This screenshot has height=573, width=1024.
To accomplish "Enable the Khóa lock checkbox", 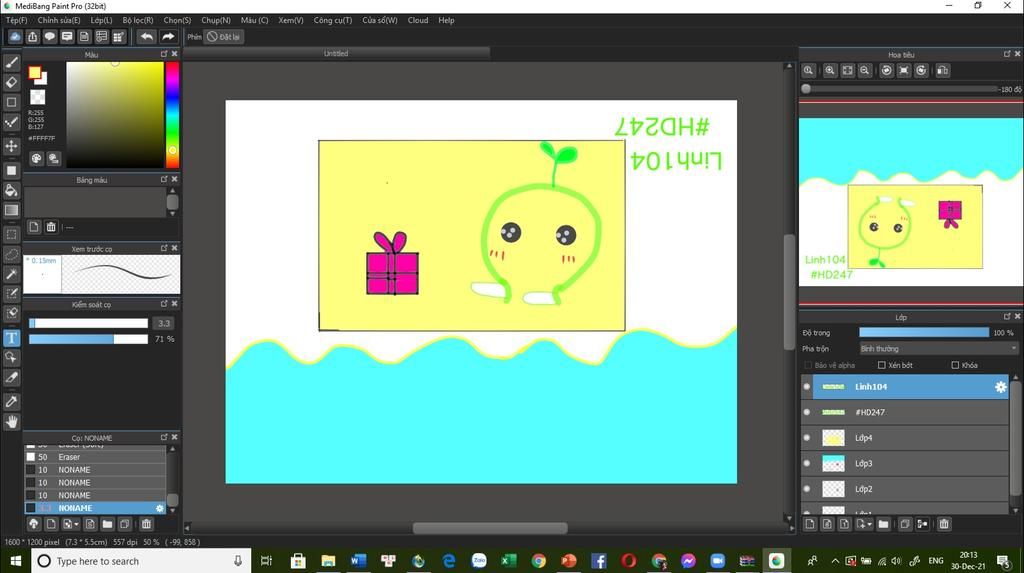I will pyautogui.click(x=955, y=365).
